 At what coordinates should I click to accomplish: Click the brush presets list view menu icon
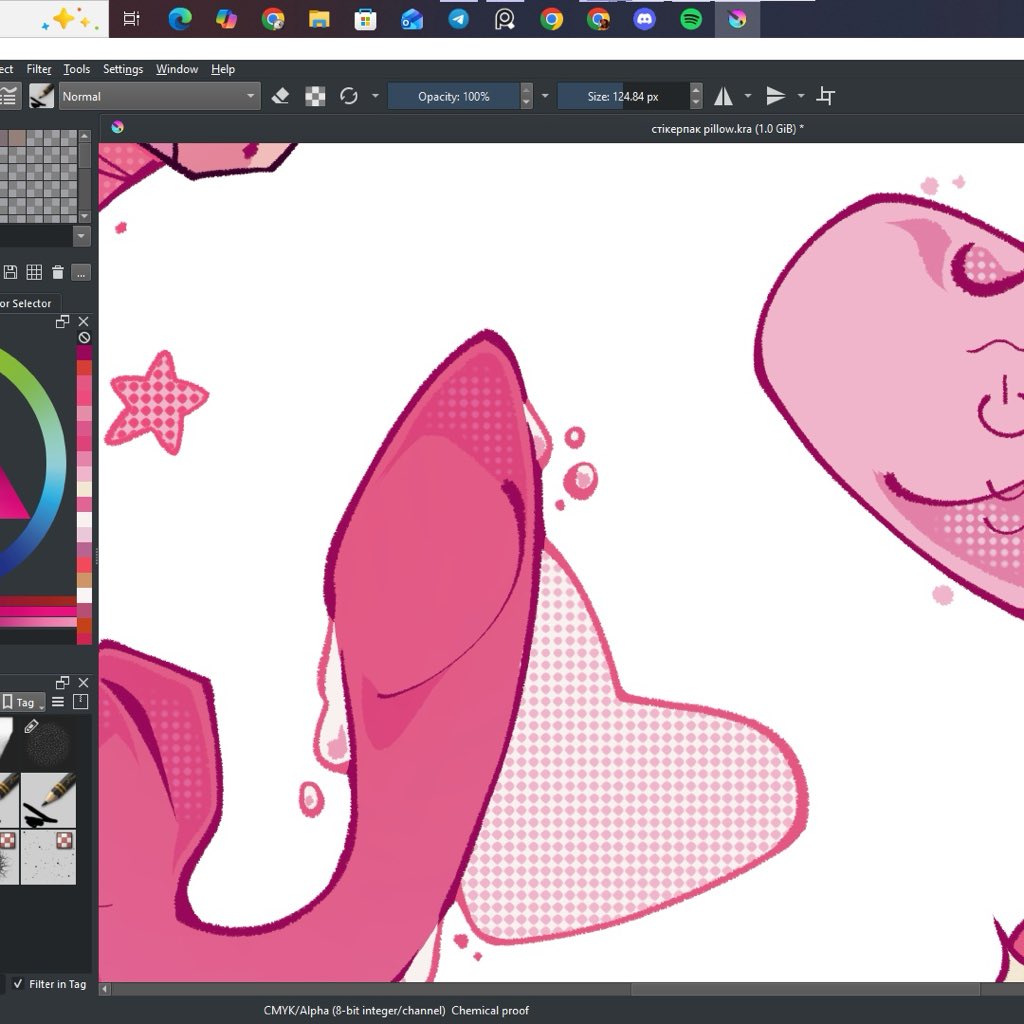coord(58,702)
